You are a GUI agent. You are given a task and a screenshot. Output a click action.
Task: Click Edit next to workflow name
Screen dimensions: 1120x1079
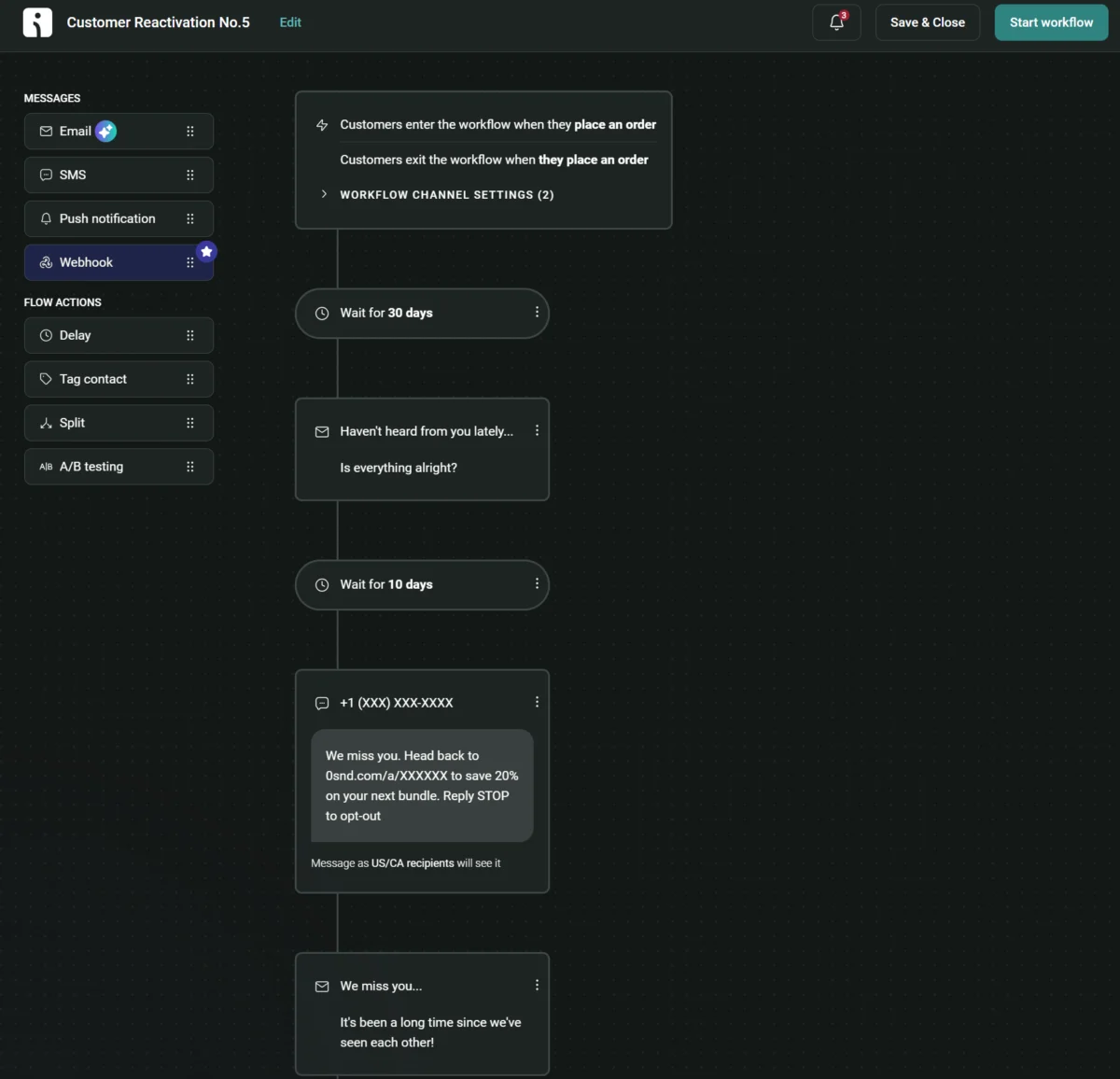click(290, 22)
